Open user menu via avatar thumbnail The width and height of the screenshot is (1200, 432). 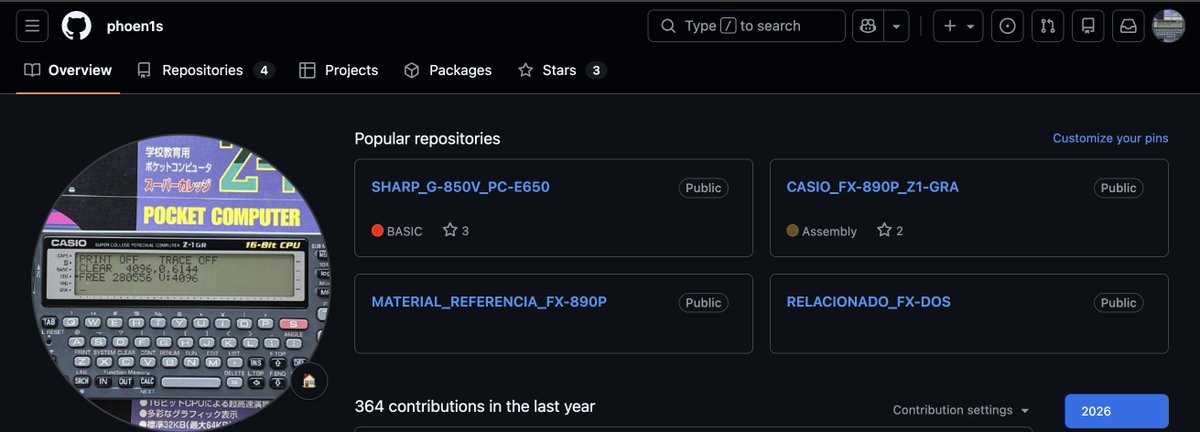point(1168,26)
